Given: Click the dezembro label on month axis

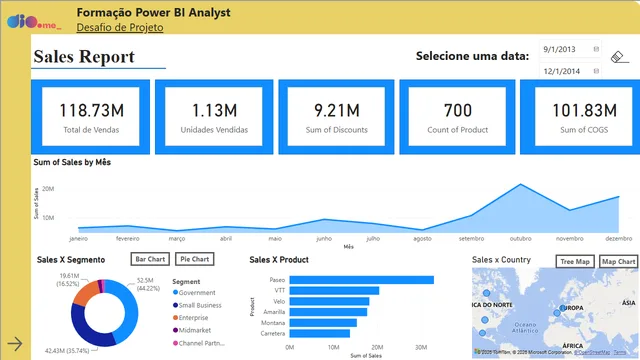Looking at the screenshot, I should (x=619, y=238).
